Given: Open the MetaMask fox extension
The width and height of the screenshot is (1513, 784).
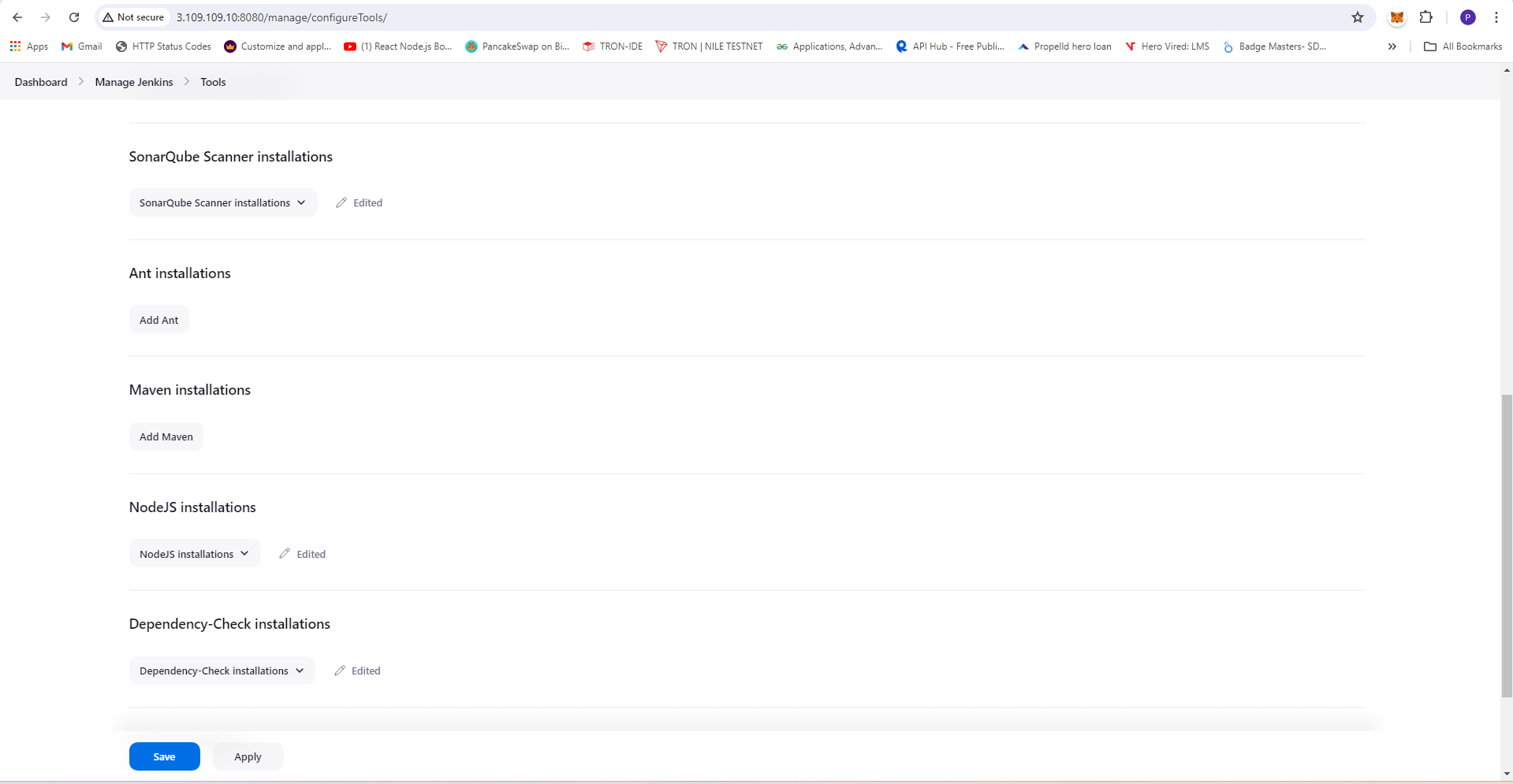Looking at the screenshot, I should click(x=1397, y=17).
